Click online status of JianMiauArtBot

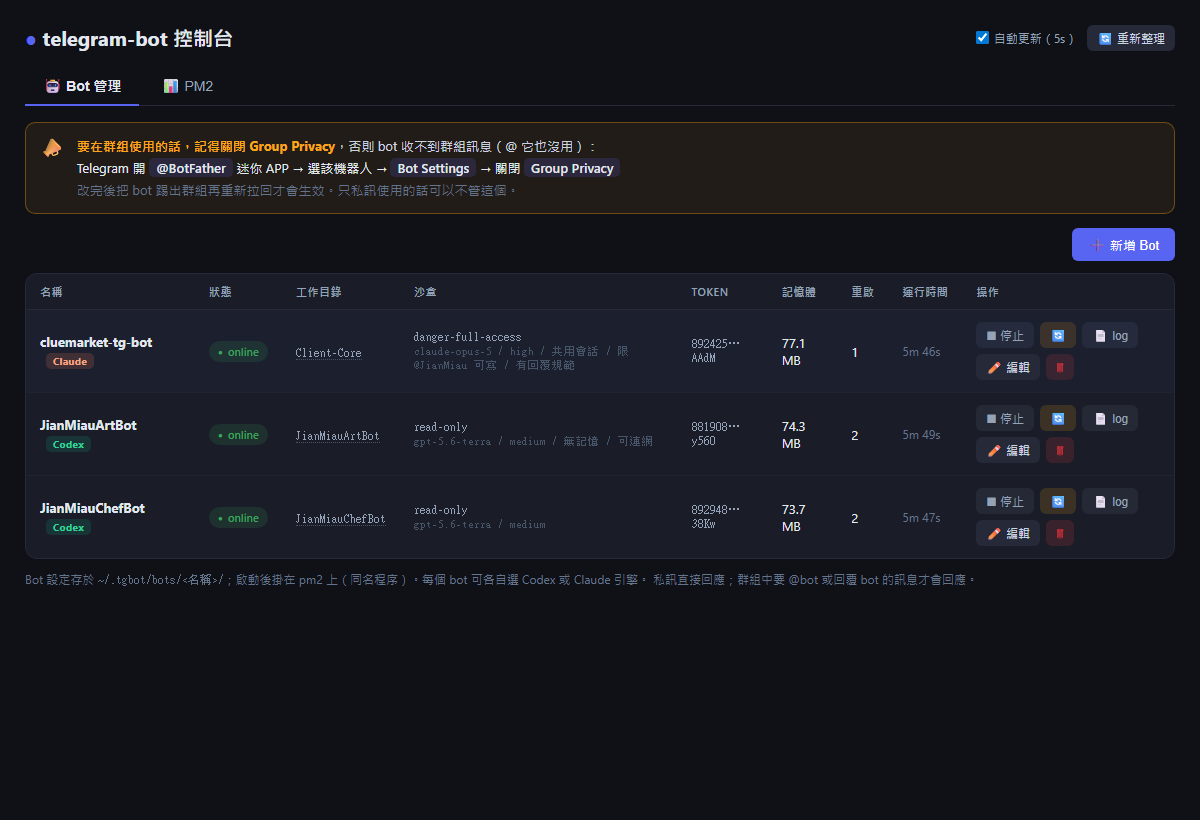point(238,435)
